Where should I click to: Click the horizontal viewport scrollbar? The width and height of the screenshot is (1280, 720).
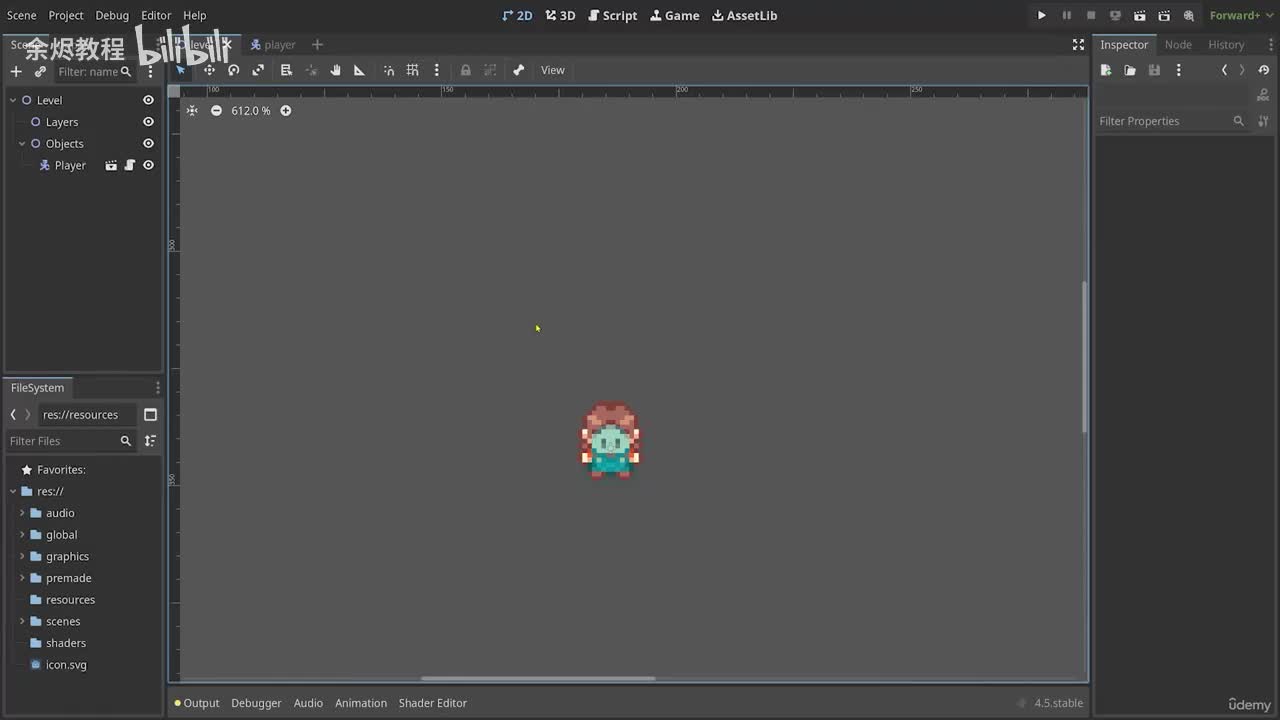coord(538,679)
